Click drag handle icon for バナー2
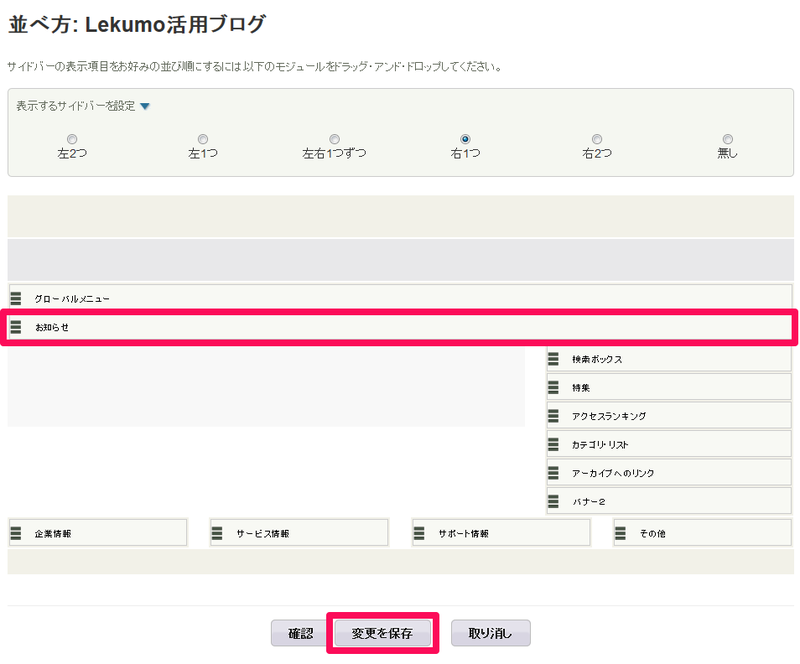Screen dimensions: 800x664 pos(553,502)
